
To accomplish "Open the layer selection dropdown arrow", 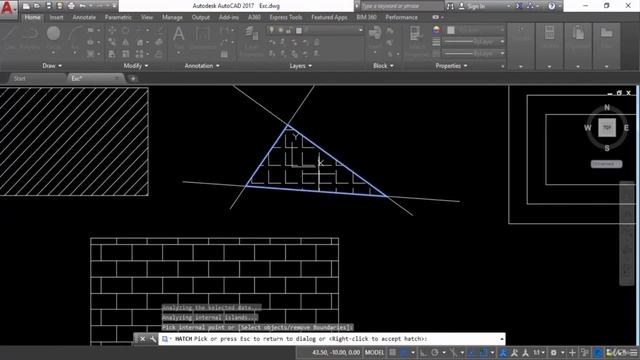I will [x=360, y=30].
